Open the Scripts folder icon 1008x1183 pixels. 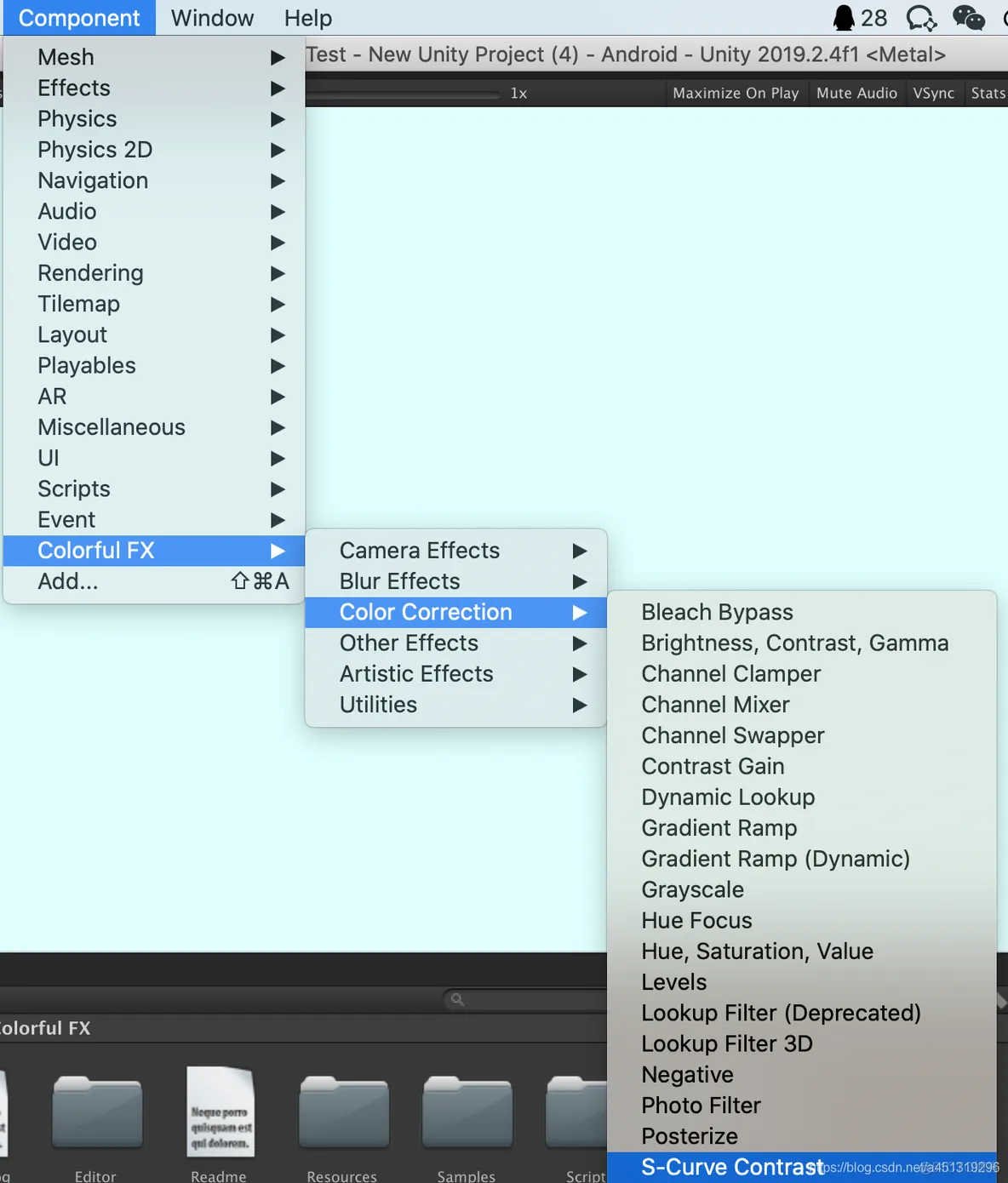576,1114
